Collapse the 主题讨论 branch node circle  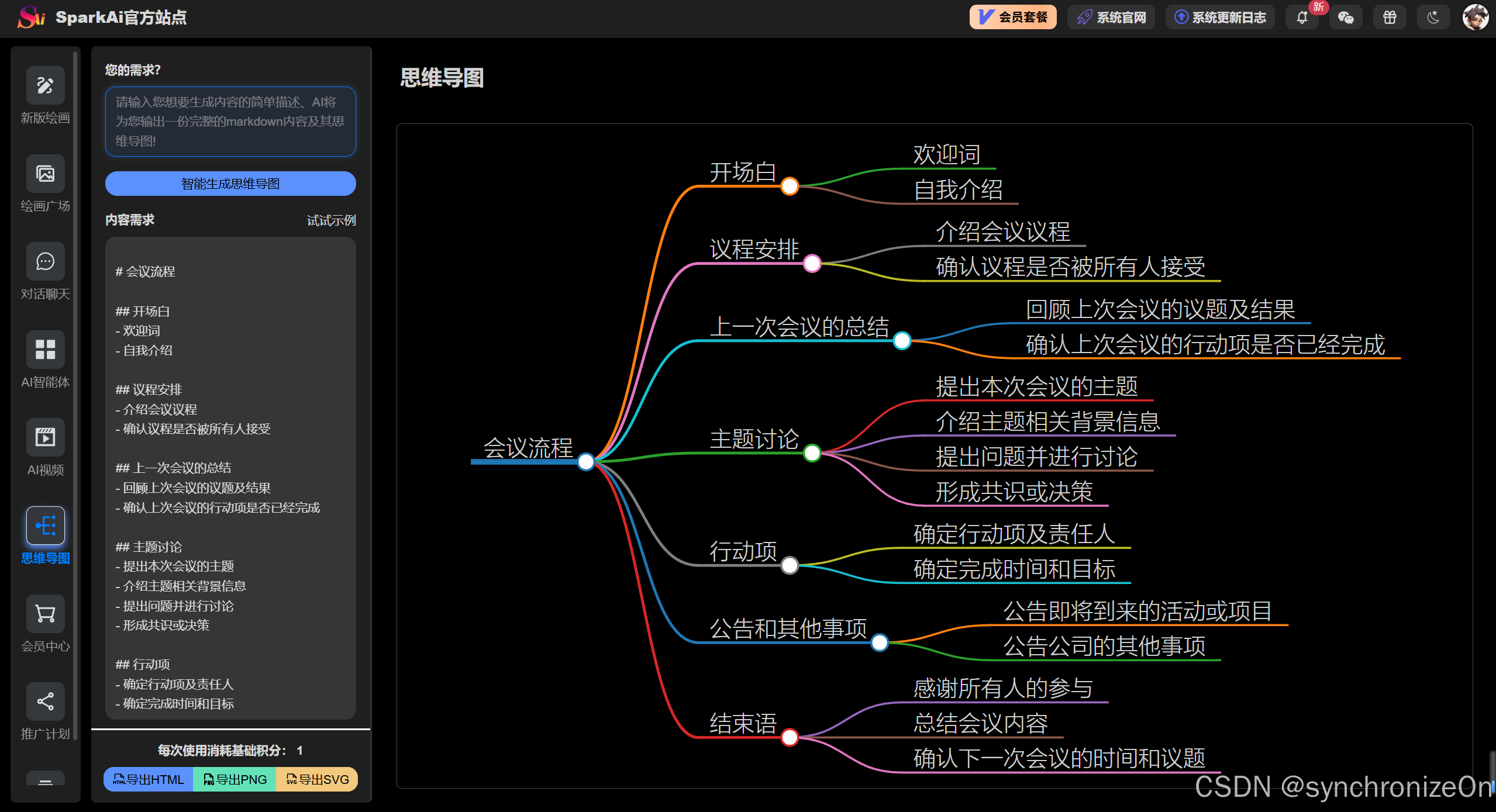click(812, 453)
